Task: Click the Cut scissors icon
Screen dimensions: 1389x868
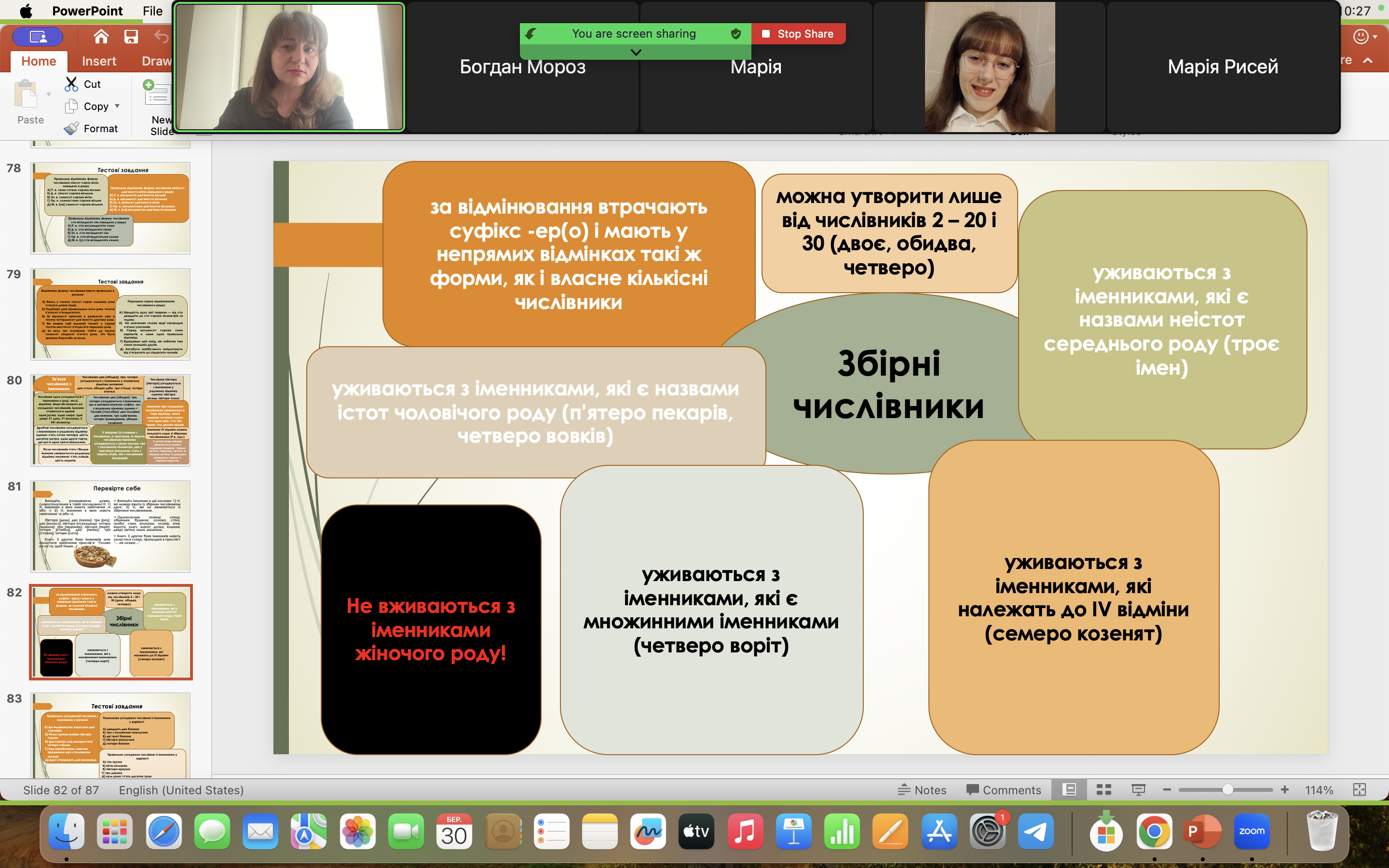Action: pyautogui.click(x=71, y=84)
